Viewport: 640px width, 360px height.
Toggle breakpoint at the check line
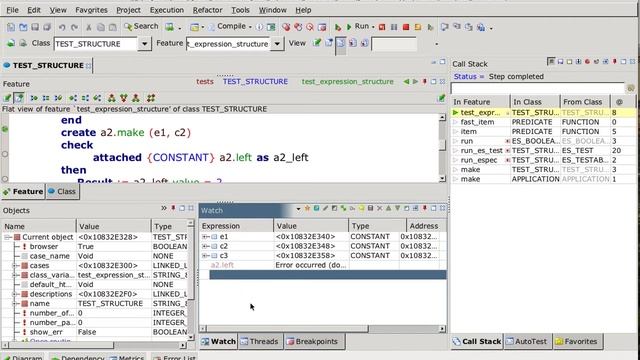pyautogui.click(x=5, y=154)
